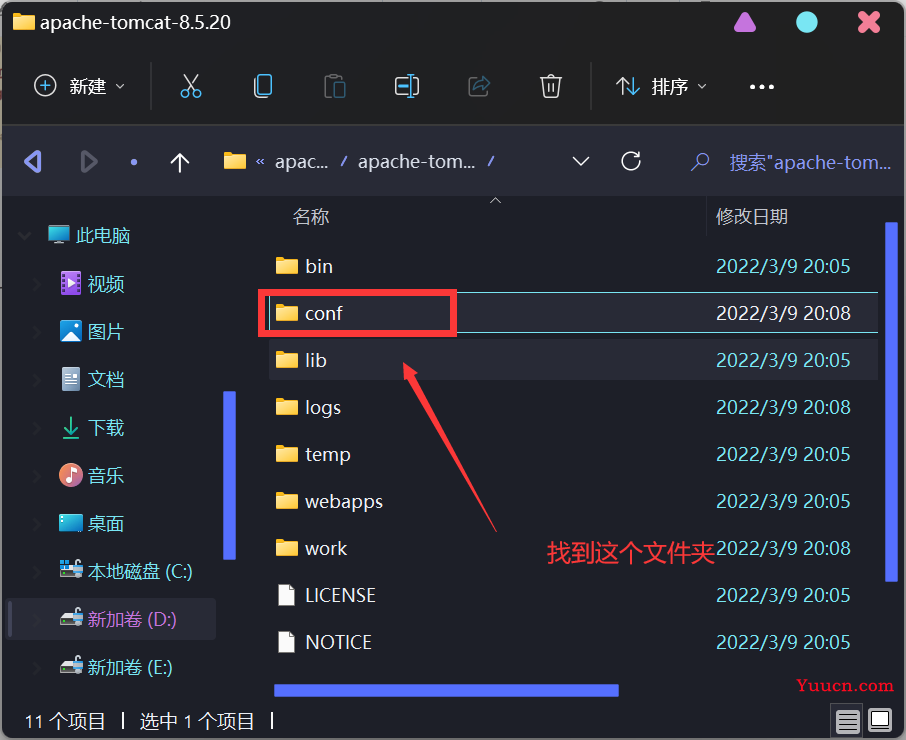The image size is (906, 740).
Task: Click the Share icon in toolbar
Action: [479, 86]
